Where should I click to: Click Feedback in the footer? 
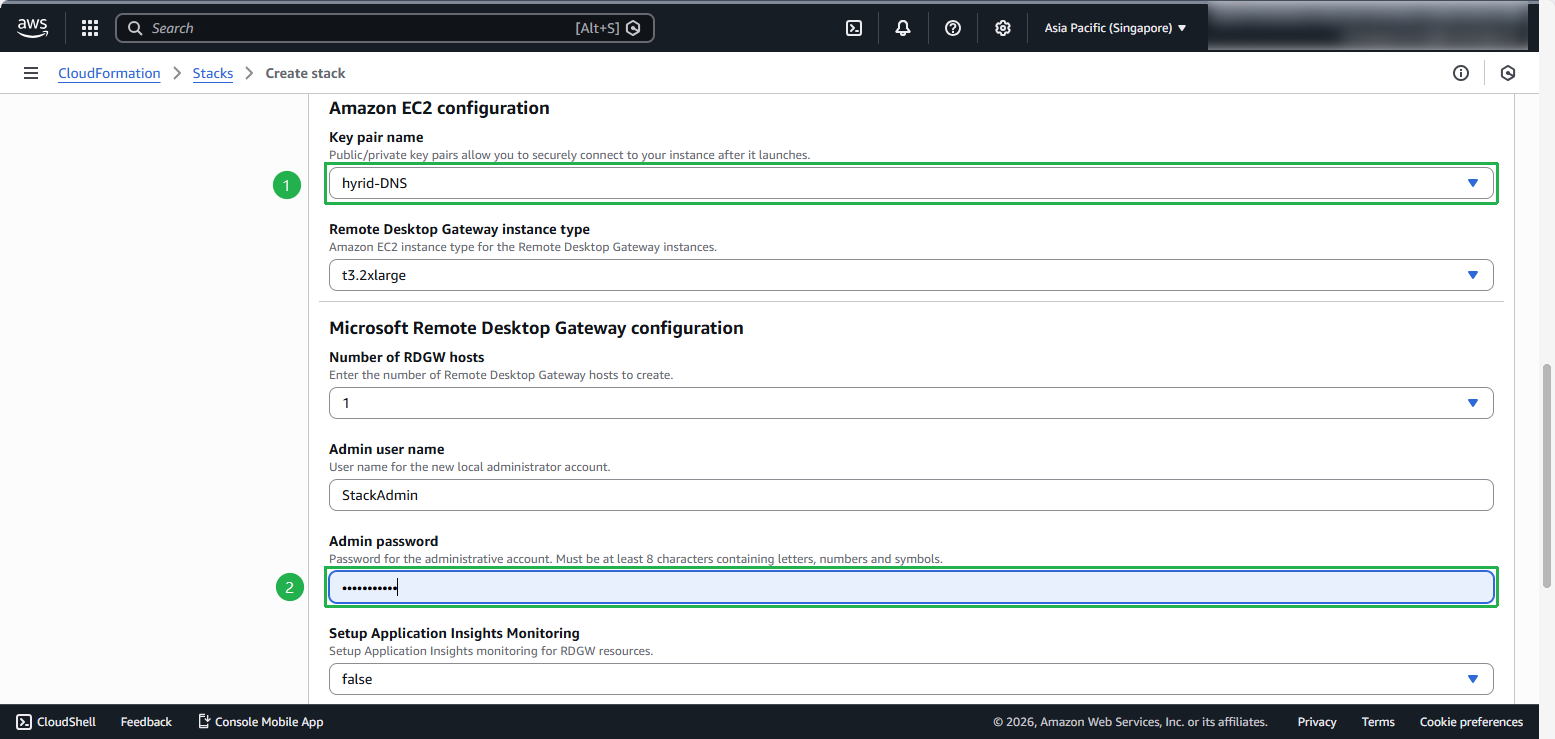coord(145,721)
